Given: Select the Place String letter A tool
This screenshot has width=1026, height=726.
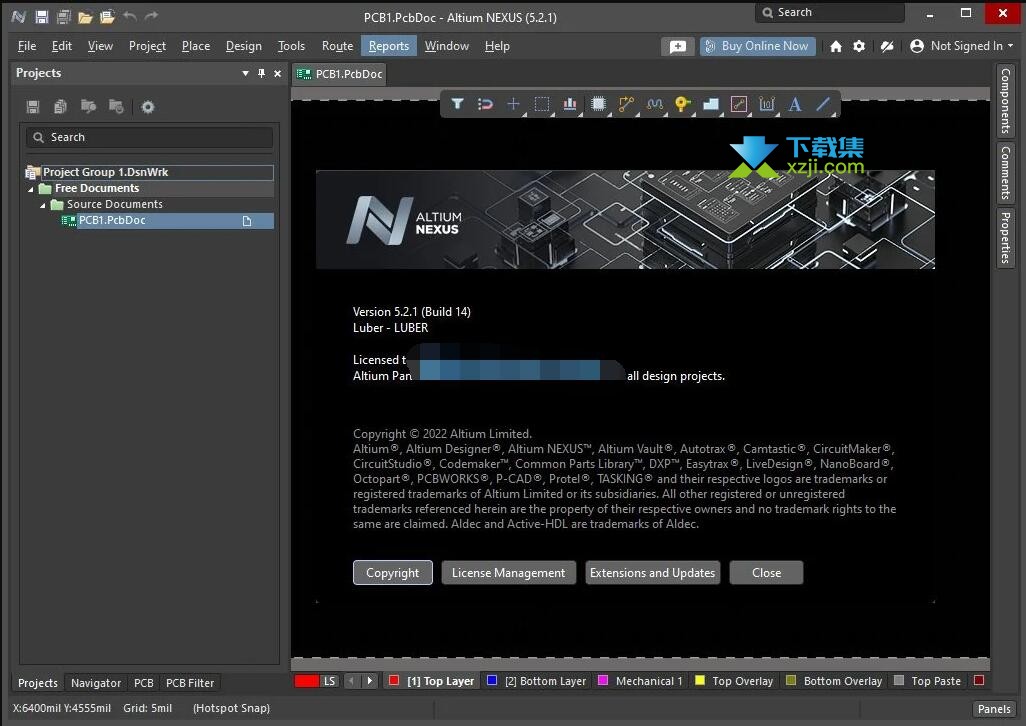Looking at the screenshot, I should click(x=795, y=104).
